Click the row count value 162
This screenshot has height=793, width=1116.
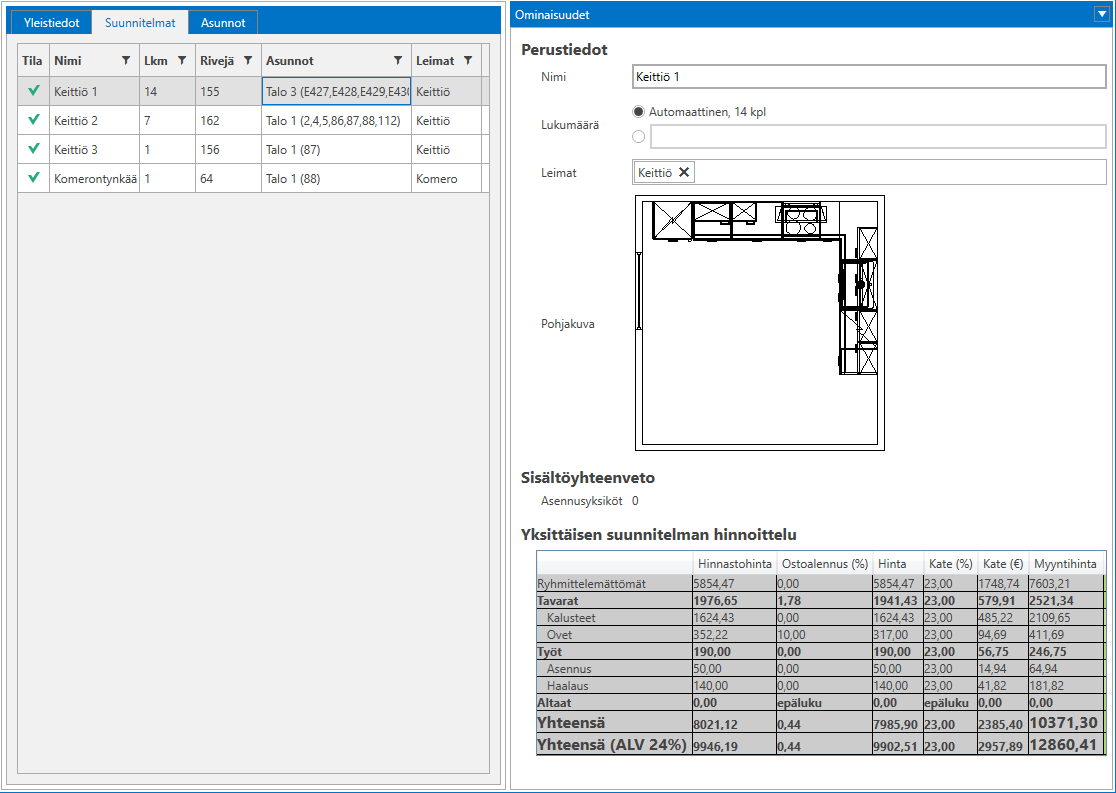click(x=210, y=121)
